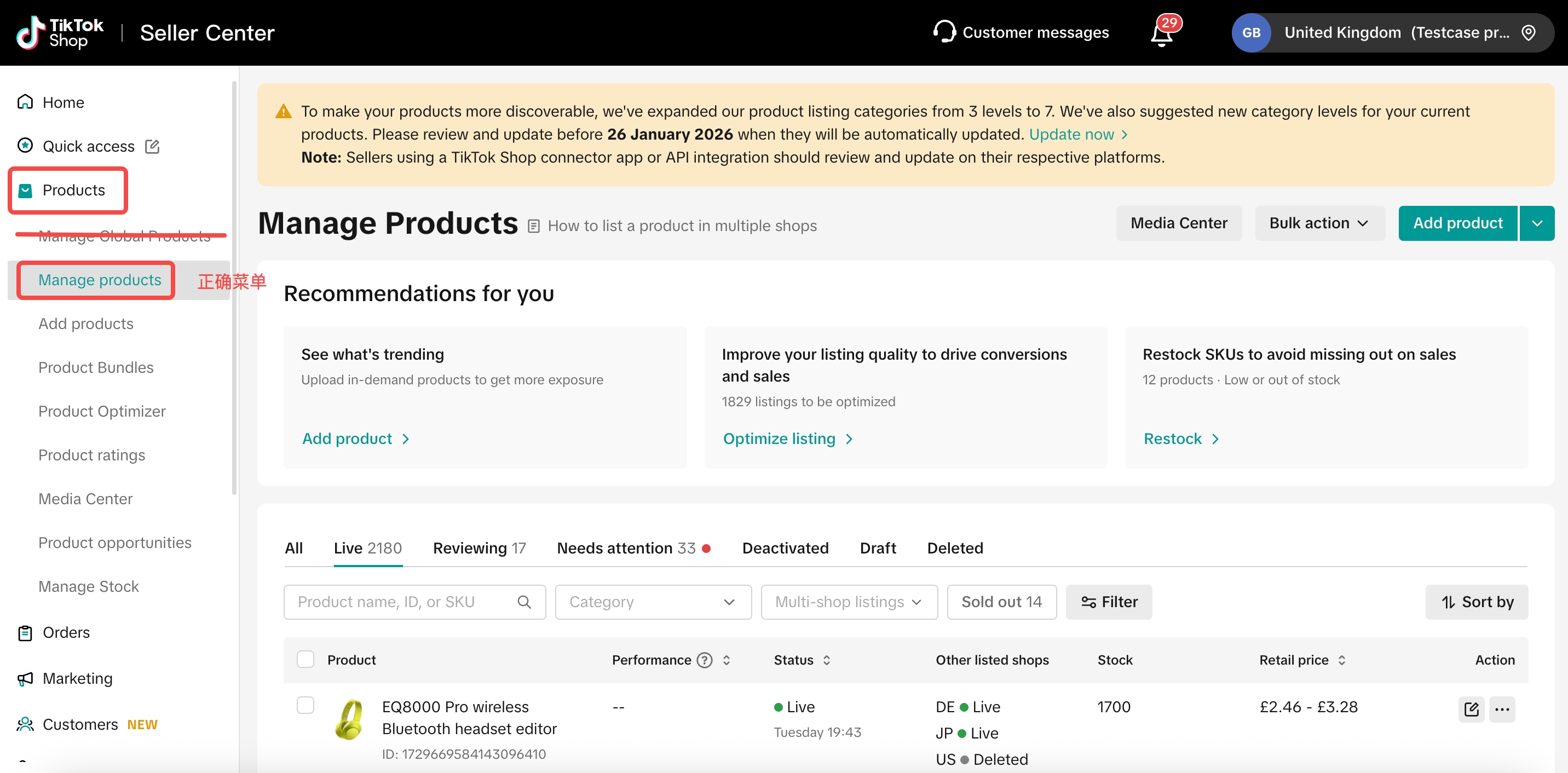Select the EQ8000 Pro headset checkbox

point(305,706)
